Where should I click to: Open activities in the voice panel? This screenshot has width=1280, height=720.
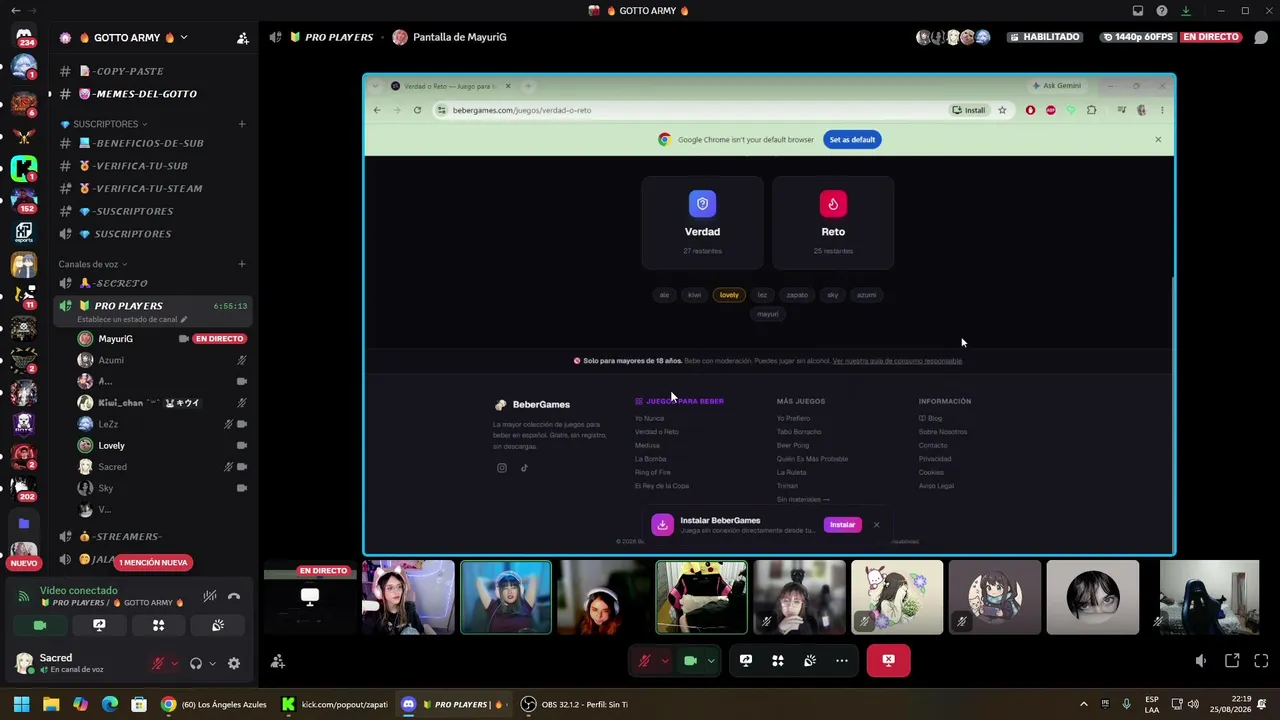click(x=158, y=625)
